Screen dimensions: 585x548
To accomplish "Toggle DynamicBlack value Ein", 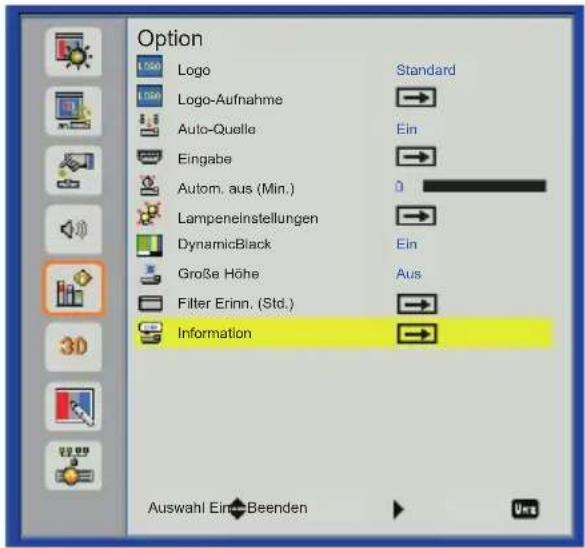I will click(406, 244).
